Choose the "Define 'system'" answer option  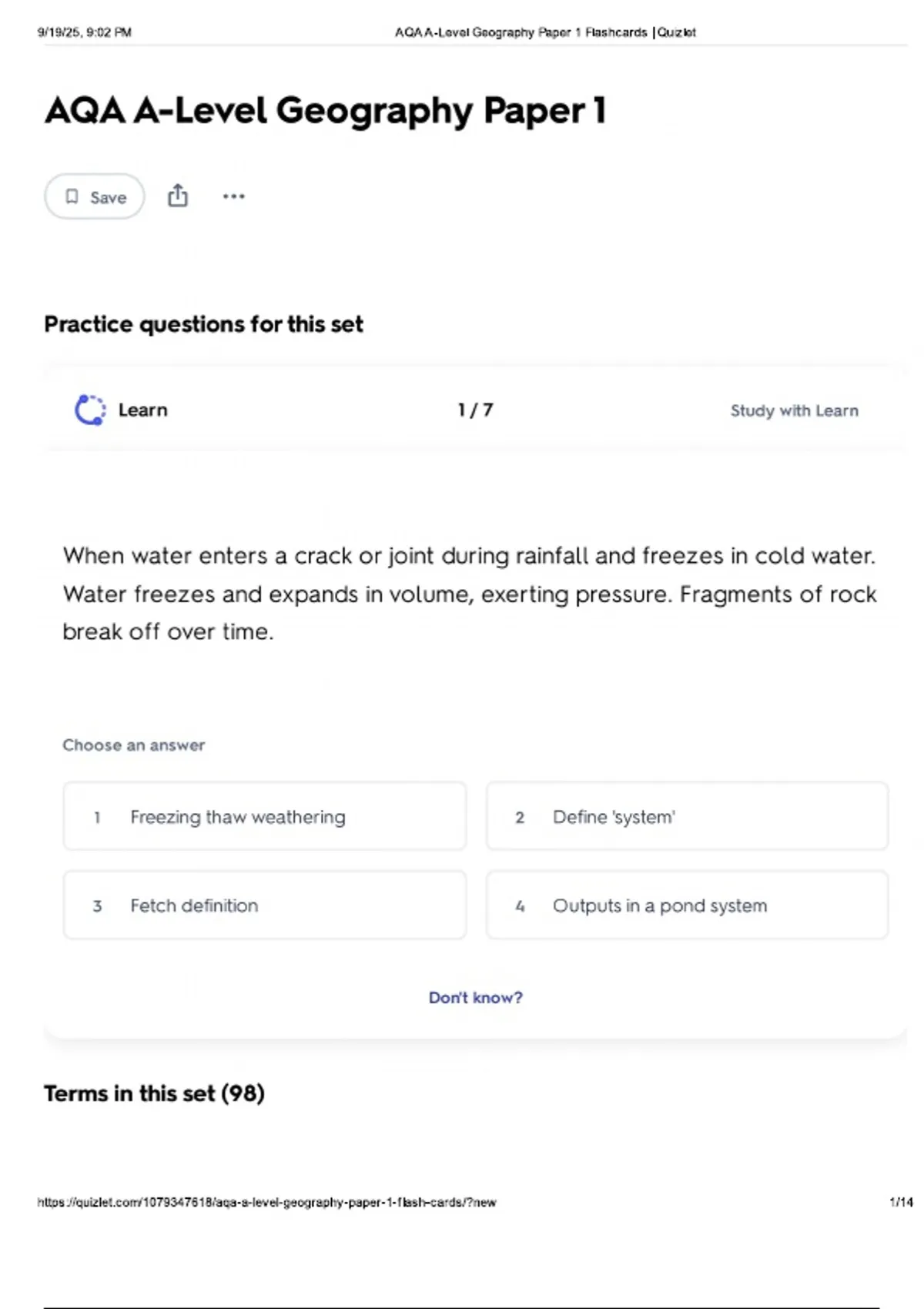click(687, 817)
